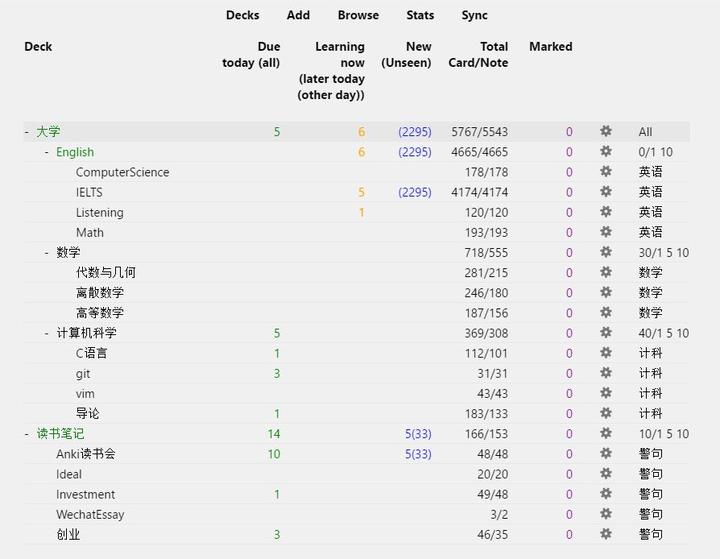Collapse the English subdeck
This screenshot has width=720, height=559.
tap(47, 152)
